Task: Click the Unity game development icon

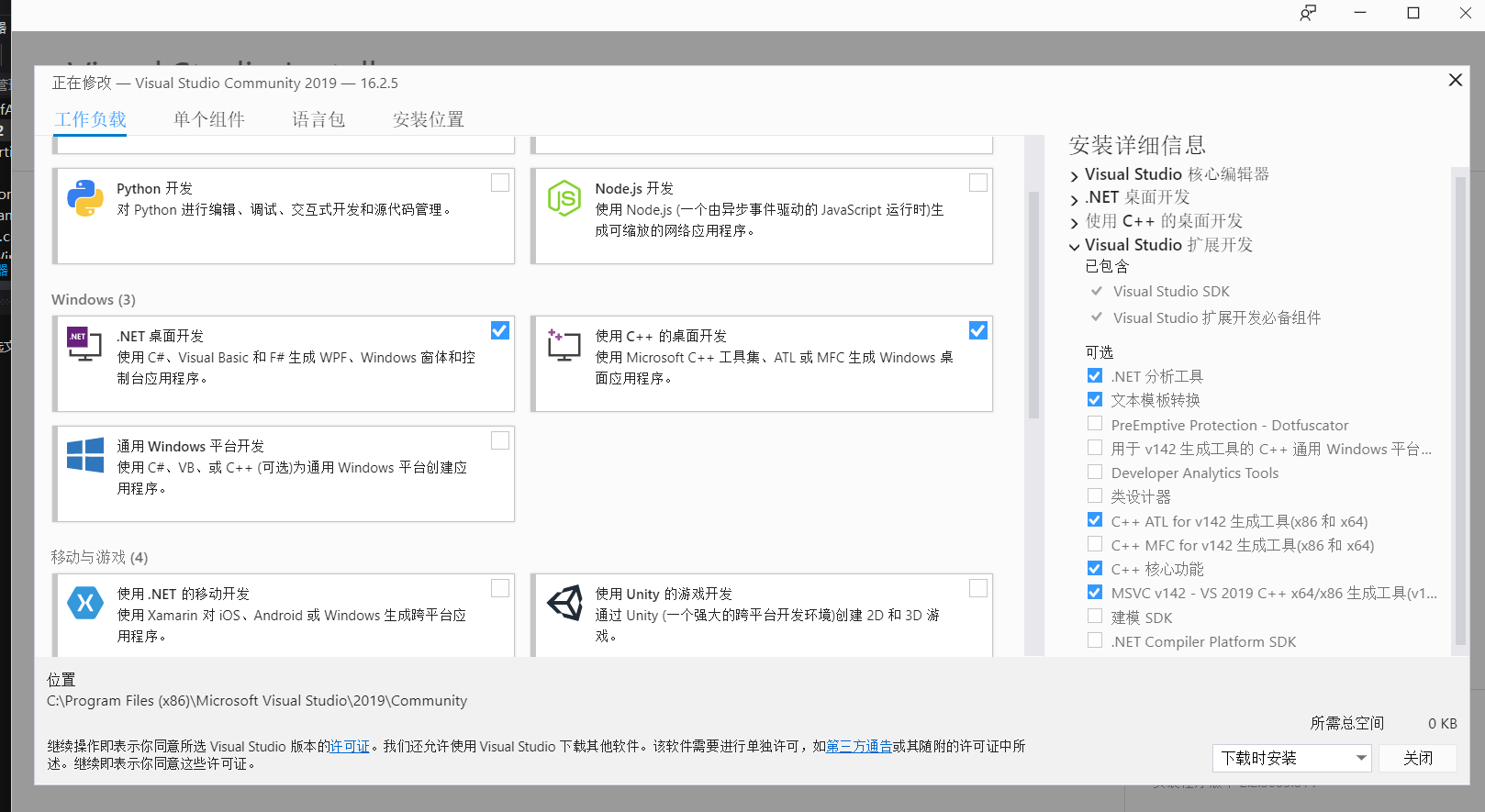Action: coord(564,603)
